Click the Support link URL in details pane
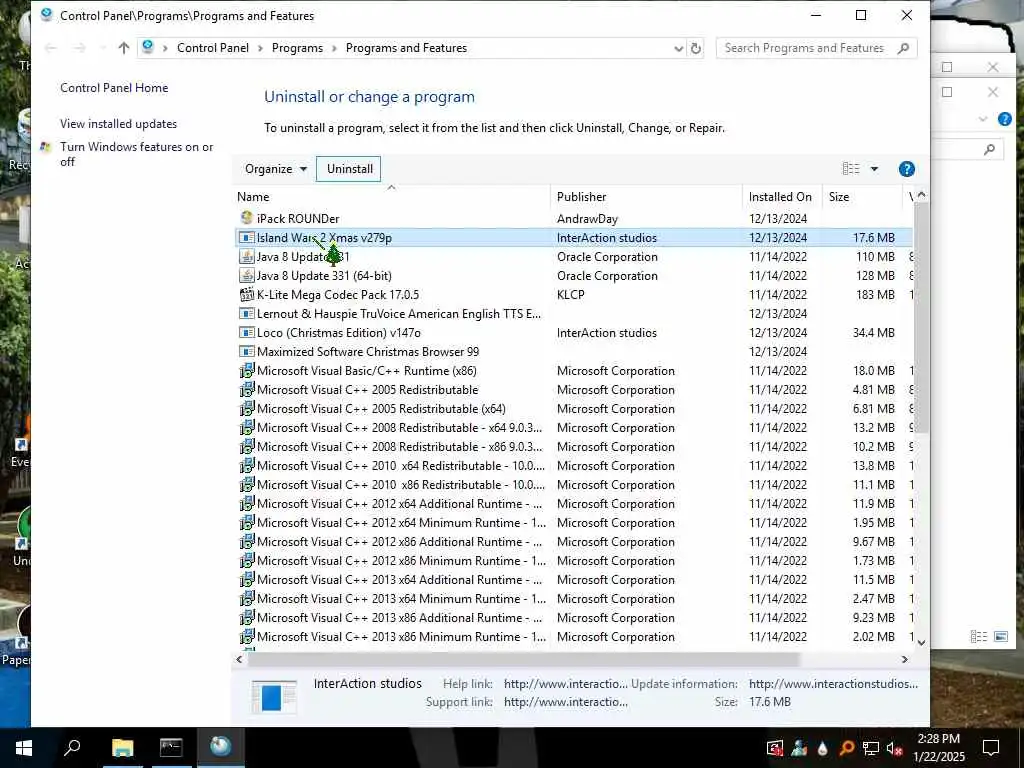1024x768 pixels. click(566, 702)
